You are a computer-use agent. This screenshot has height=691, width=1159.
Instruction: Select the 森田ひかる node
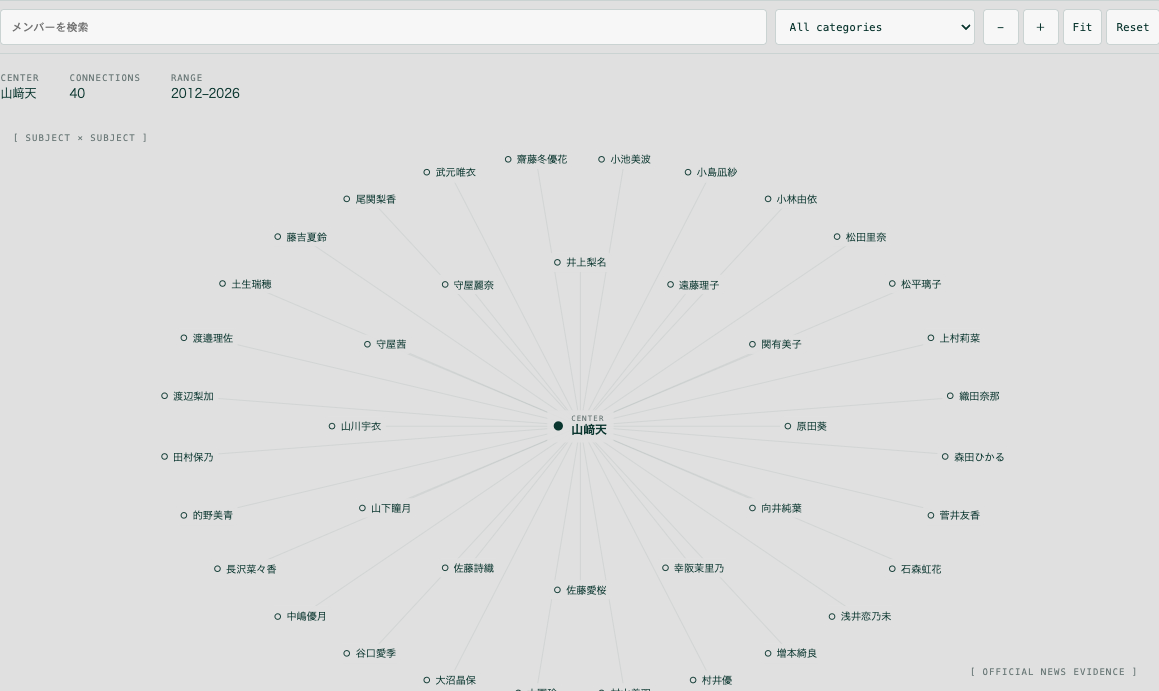973,457
